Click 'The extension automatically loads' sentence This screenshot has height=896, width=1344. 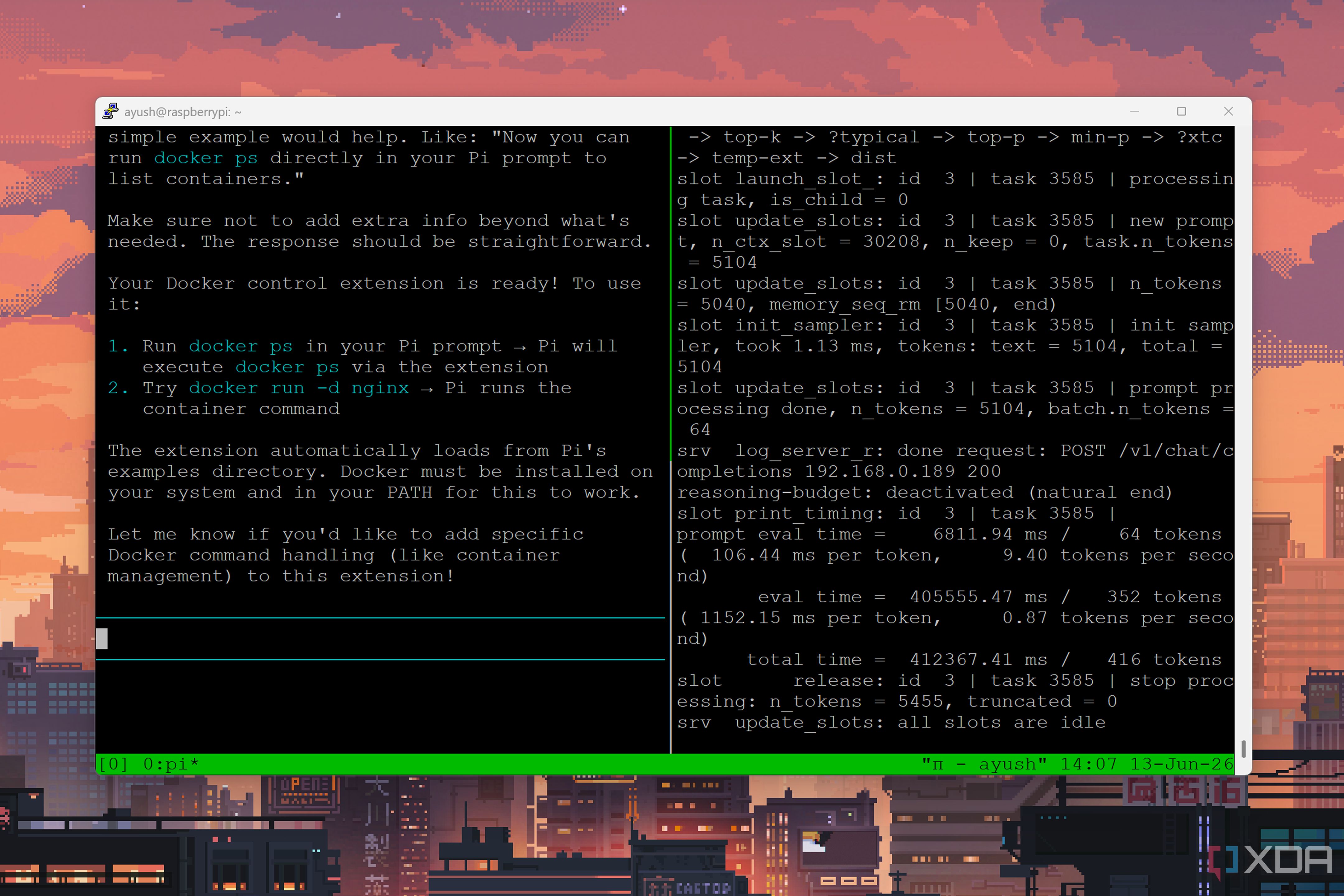tap(357, 451)
